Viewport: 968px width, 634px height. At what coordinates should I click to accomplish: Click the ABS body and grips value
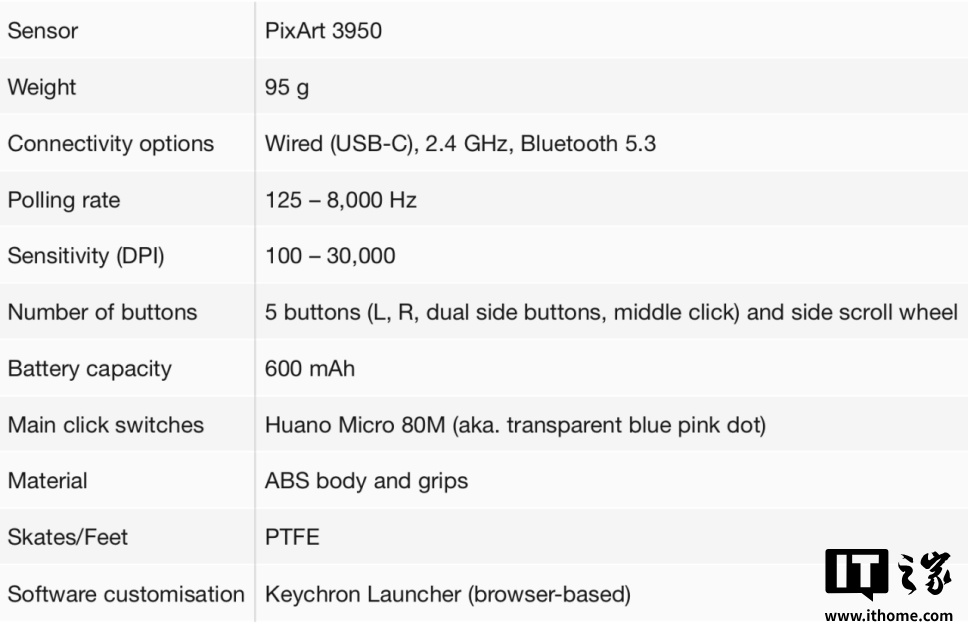(x=366, y=481)
